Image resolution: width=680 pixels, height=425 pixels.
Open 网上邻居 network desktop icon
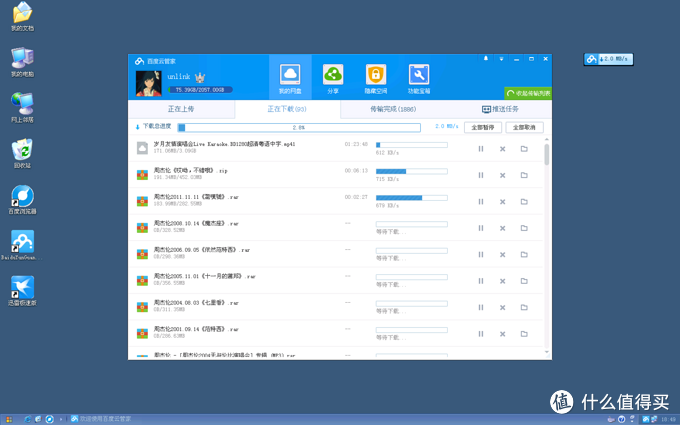tap(22, 108)
